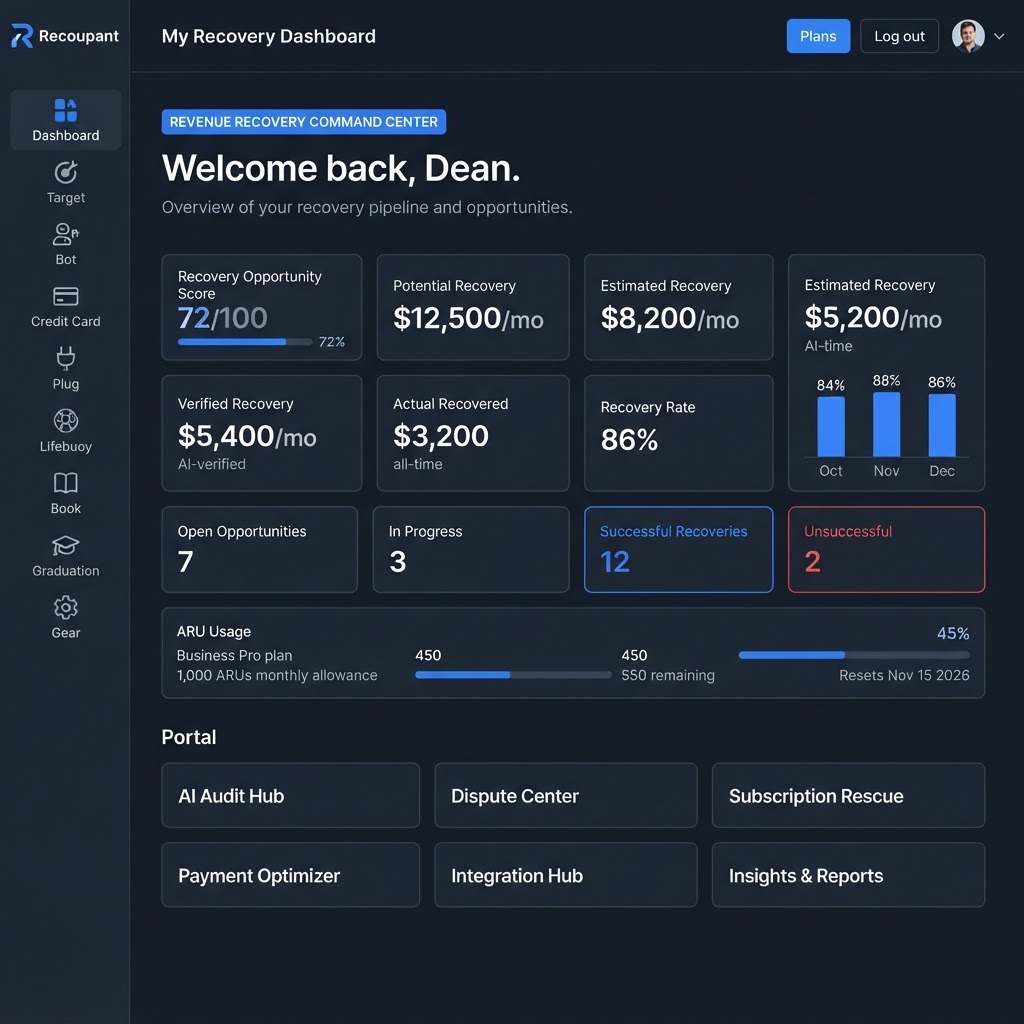The width and height of the screenshot is (1024, 1024).
Task: Click the Recoupant logo icon
Action: (x=22, y=36)
